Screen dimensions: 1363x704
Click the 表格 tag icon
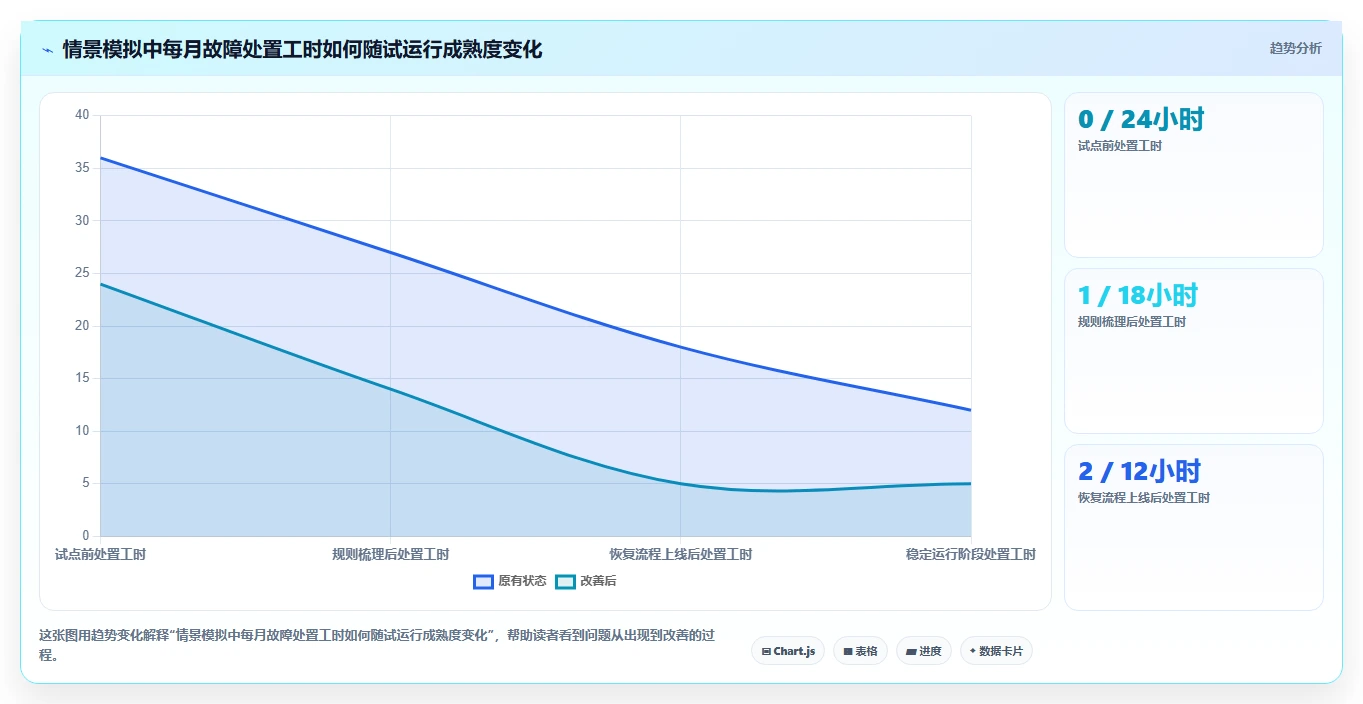coord(848,652)
